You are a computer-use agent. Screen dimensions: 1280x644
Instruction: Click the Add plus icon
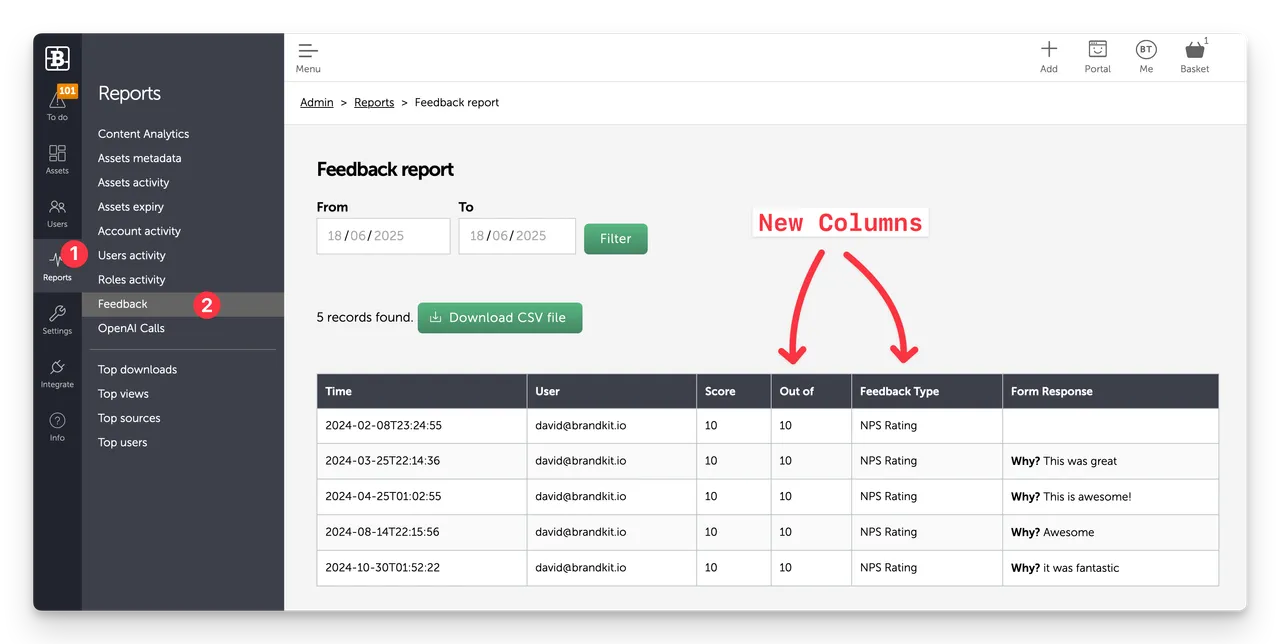click(x=1048, y=56)
